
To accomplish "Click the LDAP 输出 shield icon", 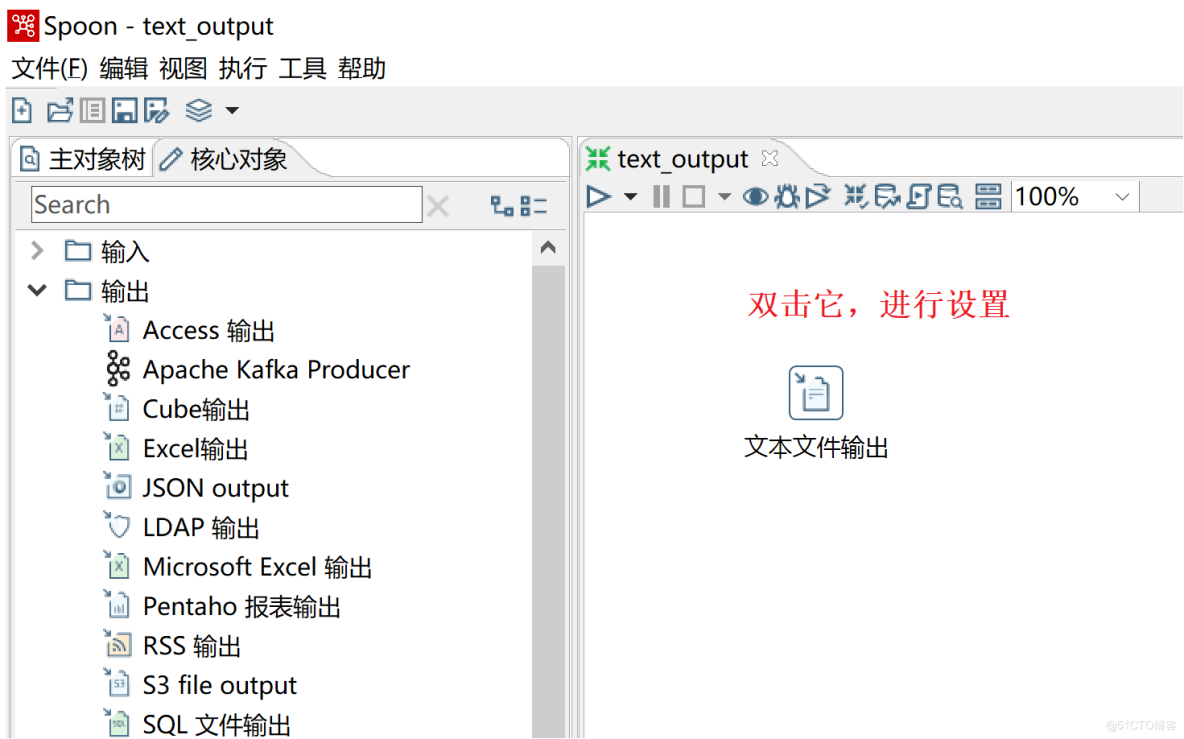I will coord(118,525).
